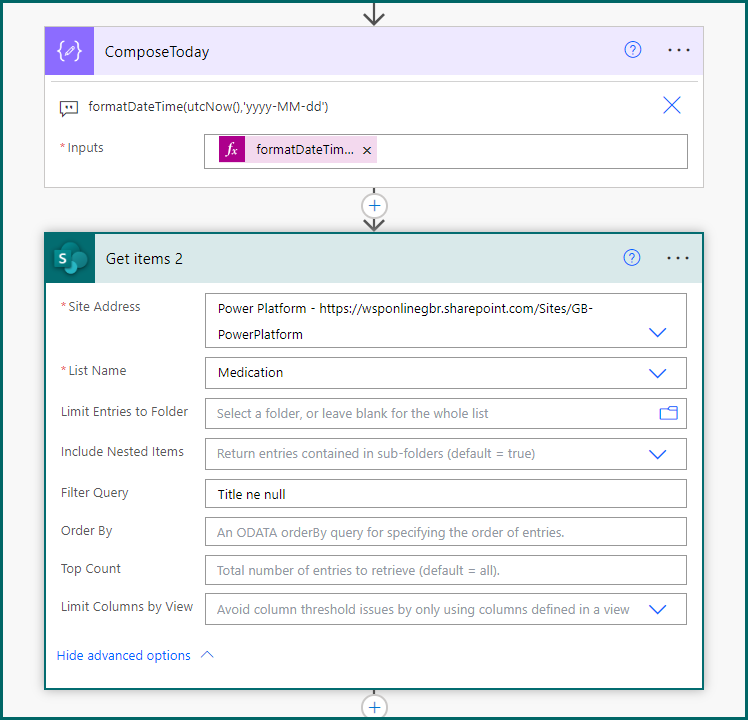The image size is (748, 720).
Task: Click the Site Address label
Action: [x=104, y=306]
